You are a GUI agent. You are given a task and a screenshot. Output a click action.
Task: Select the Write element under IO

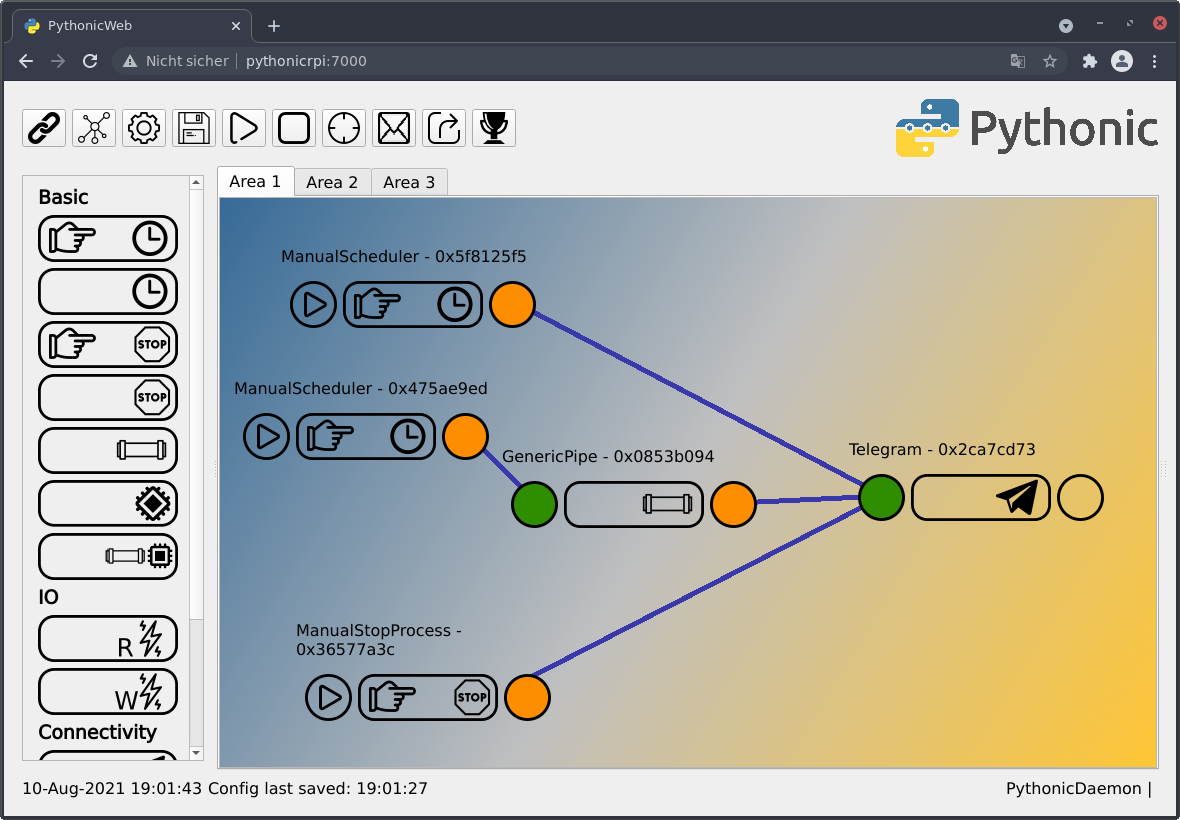(108, 691)
